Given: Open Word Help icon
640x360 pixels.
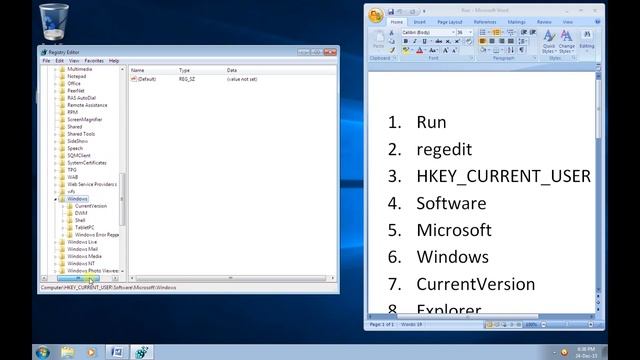Looking at the screenshot, I should point(598,22).
